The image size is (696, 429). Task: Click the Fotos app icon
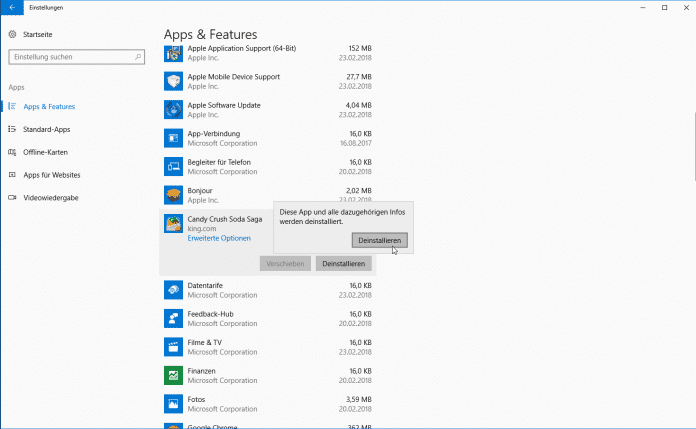173,404
